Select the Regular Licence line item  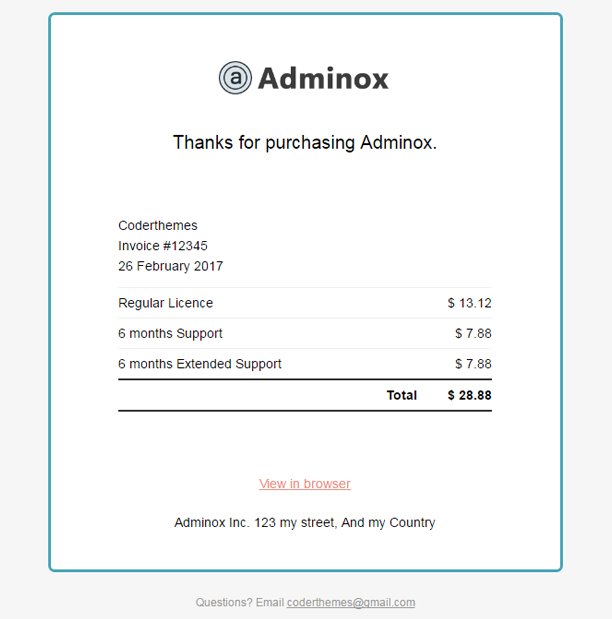166,303
